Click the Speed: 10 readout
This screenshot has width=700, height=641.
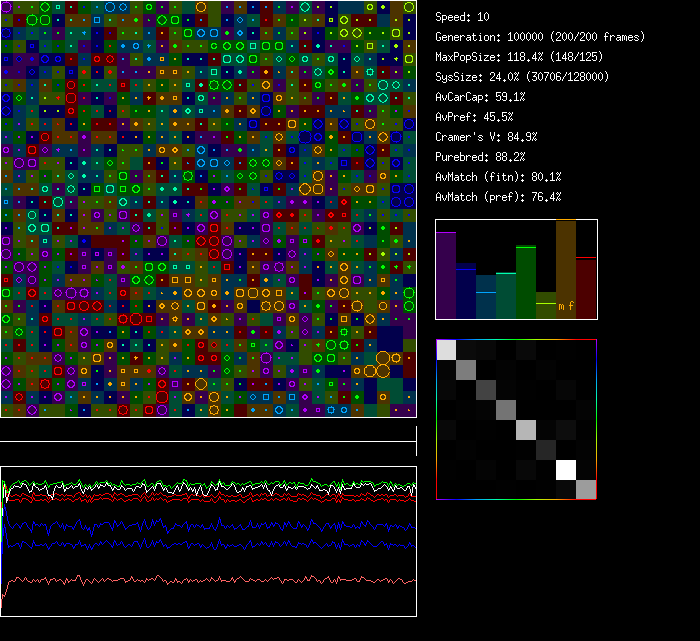click(462, 17)
